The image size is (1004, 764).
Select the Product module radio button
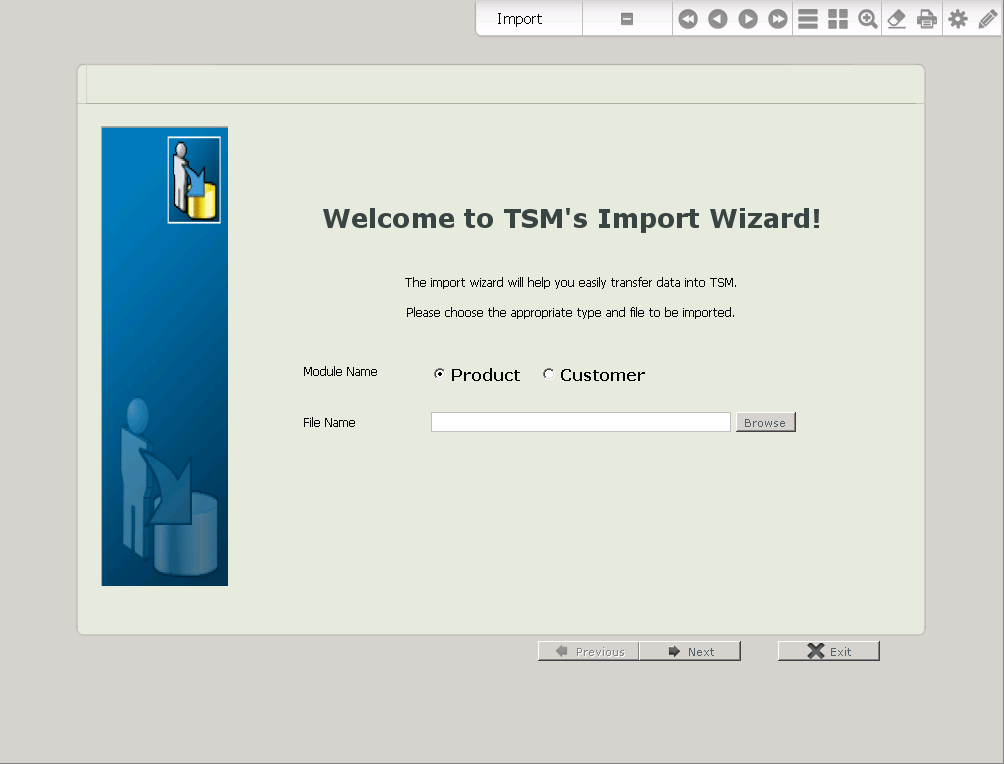[x=439, y=374]
